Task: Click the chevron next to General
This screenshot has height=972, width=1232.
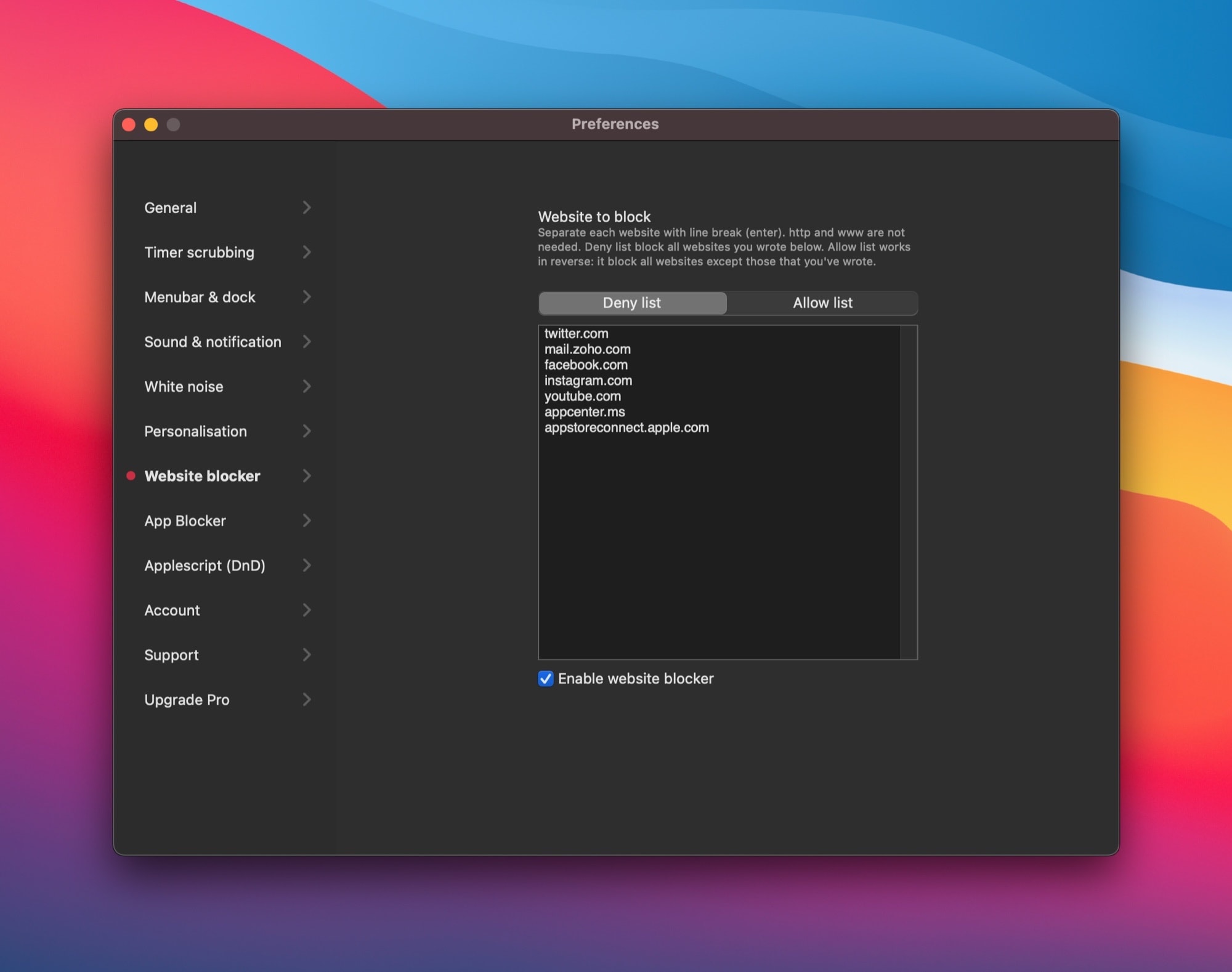Action: (x=306, y=208)
